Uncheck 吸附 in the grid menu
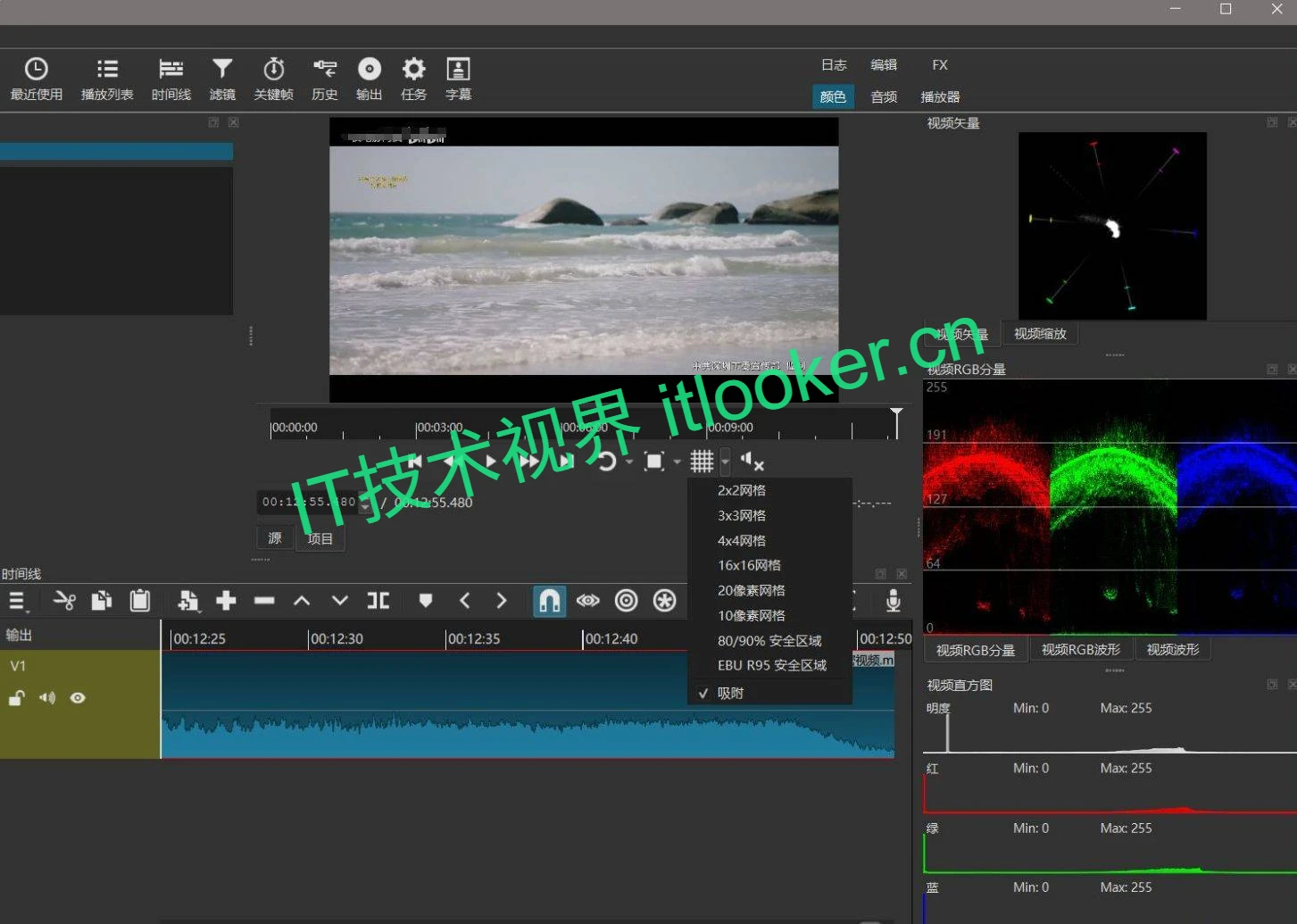This screenshot has height=924, width=1297. [730, 693]
